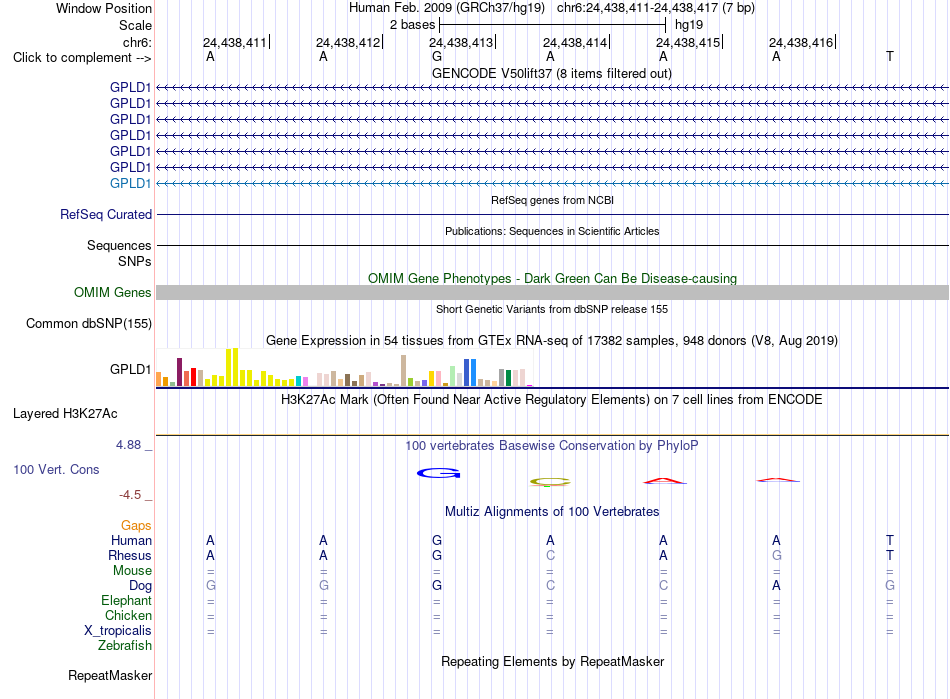Select the Mouse alignment row label
This screenshot has width=950, height=699.
[132, 571]
